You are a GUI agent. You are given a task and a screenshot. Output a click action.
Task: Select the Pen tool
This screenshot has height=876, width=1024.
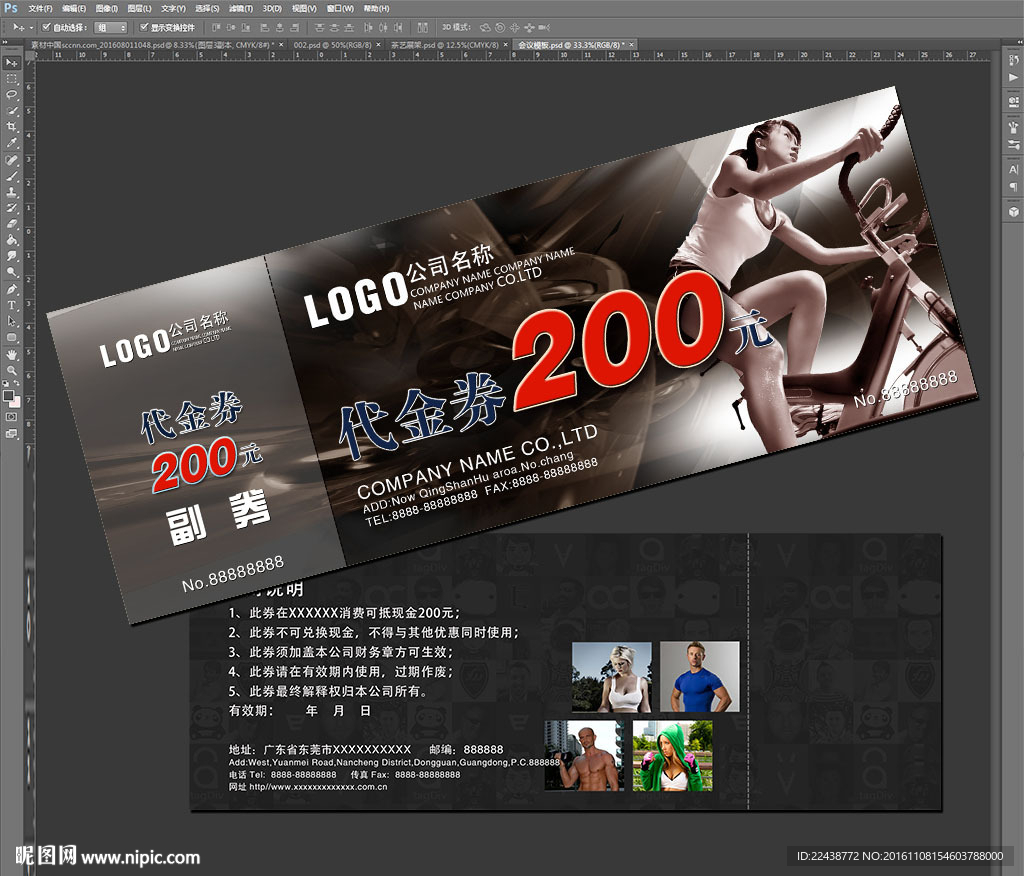pos(12,289)
